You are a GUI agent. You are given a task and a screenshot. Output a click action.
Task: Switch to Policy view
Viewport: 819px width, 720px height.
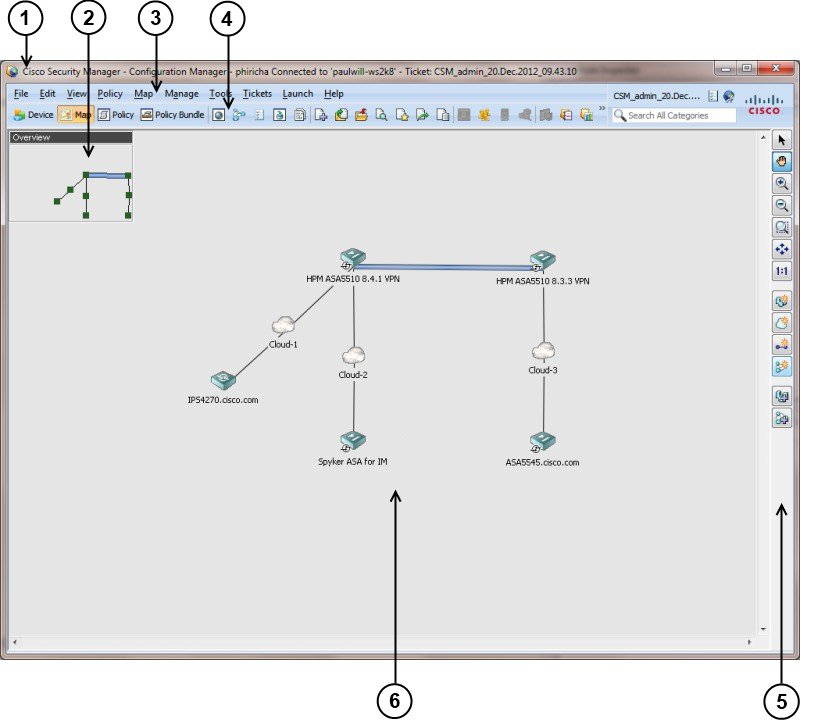point(116,115)
